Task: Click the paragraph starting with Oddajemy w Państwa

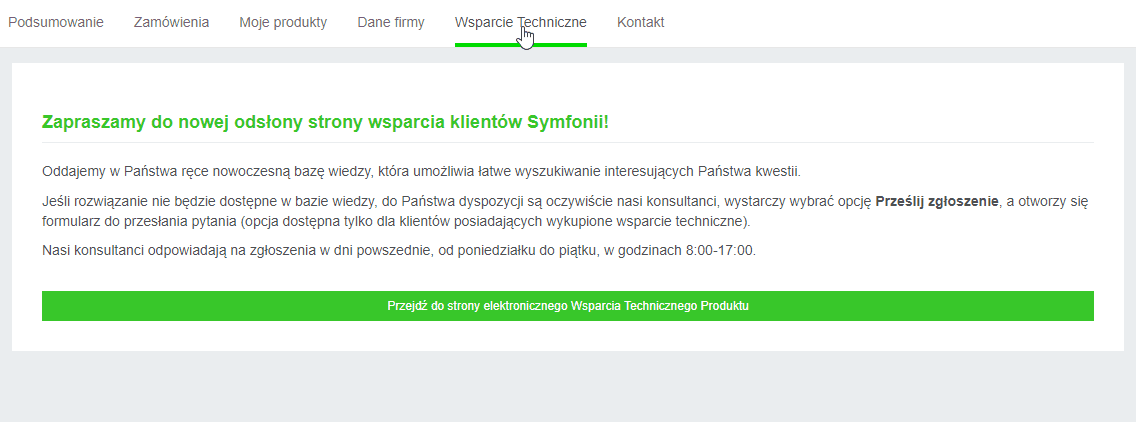Action: 422,172
